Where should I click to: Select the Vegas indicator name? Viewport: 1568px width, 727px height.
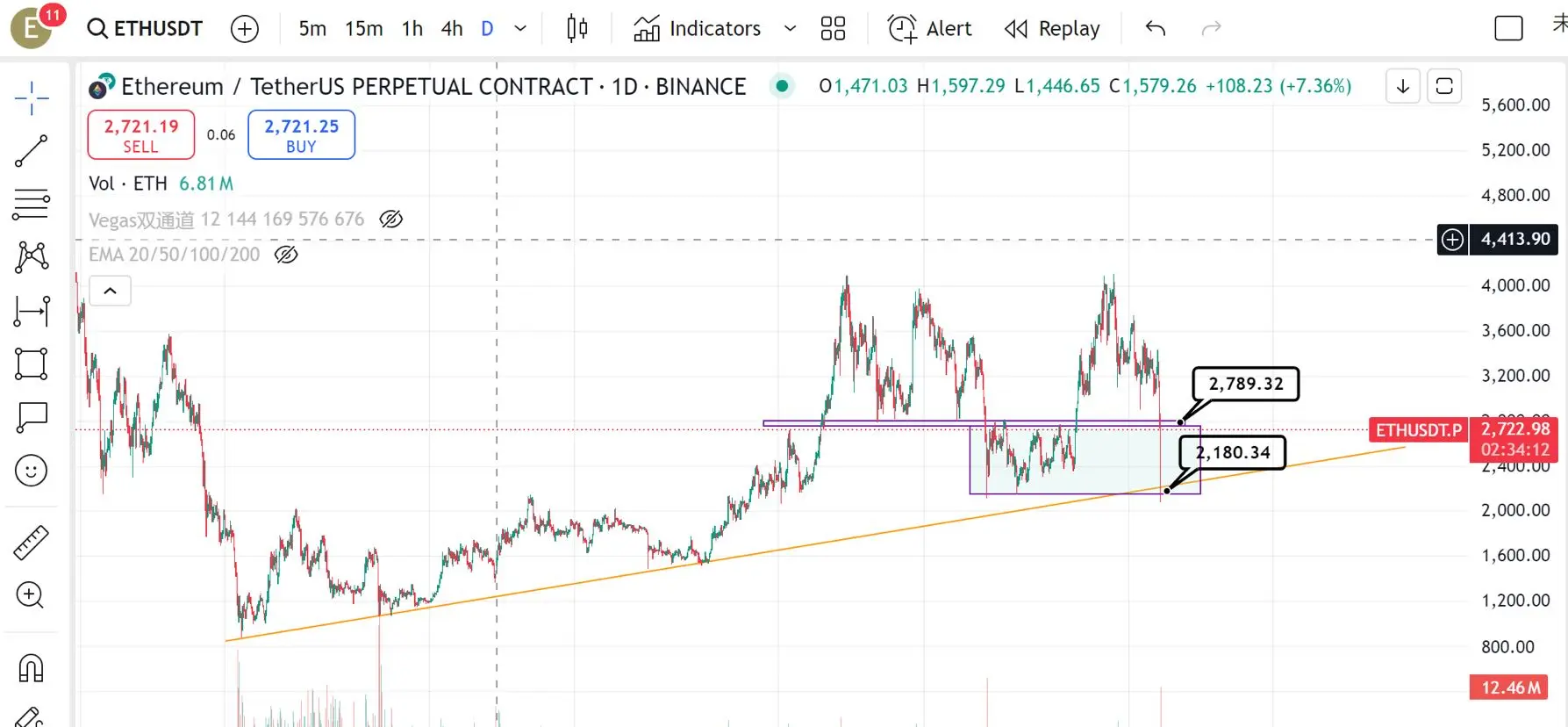tap(226, 220)
